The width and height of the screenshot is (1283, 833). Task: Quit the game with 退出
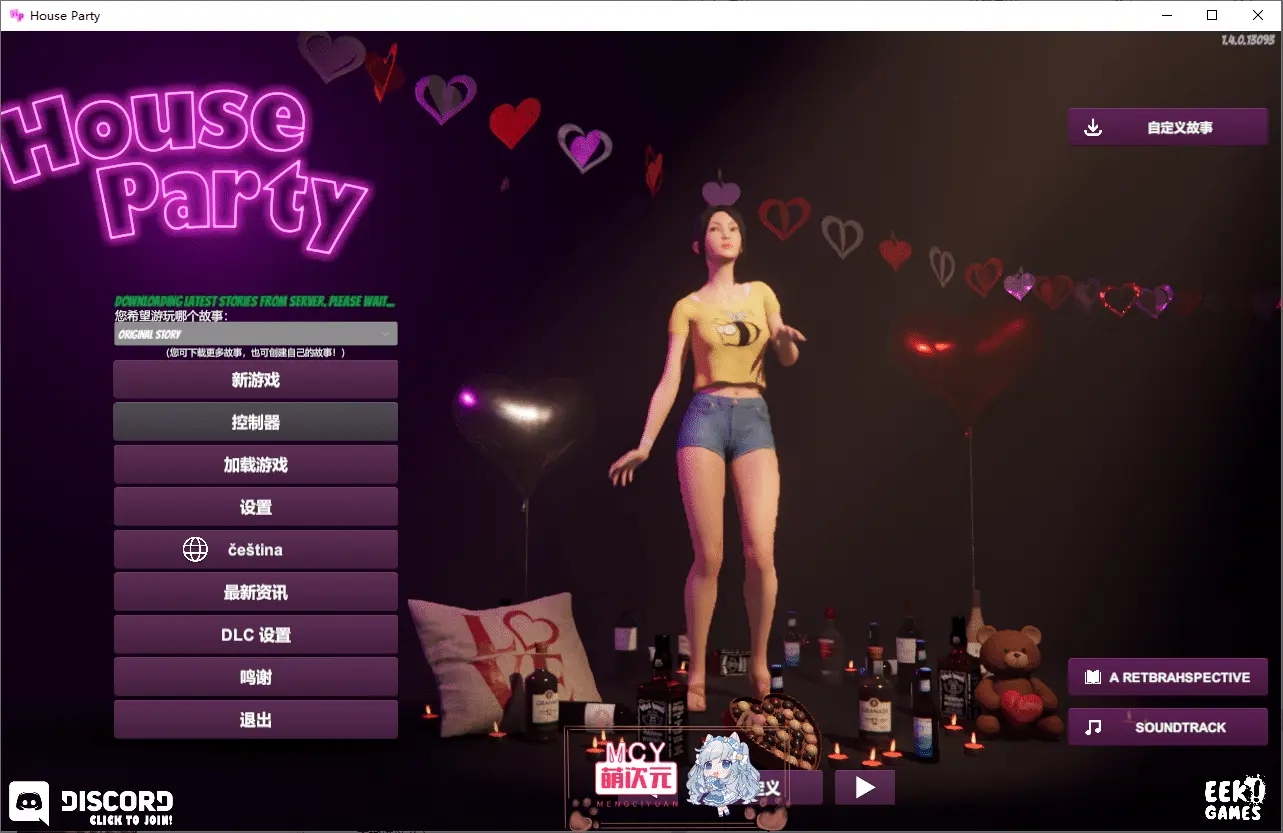click(x=256, y=720)
